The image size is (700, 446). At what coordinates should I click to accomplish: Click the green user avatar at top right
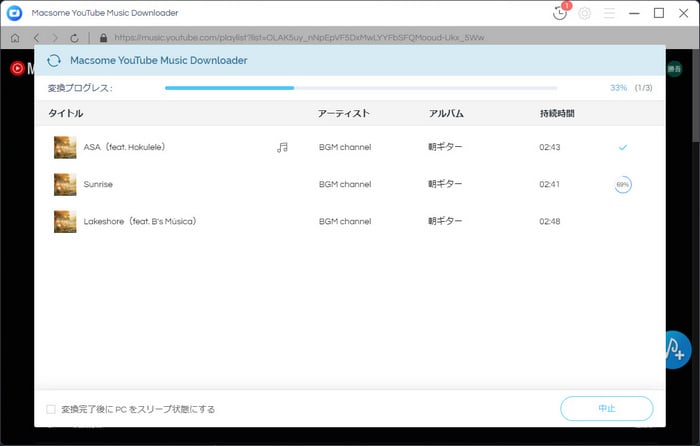674,69
